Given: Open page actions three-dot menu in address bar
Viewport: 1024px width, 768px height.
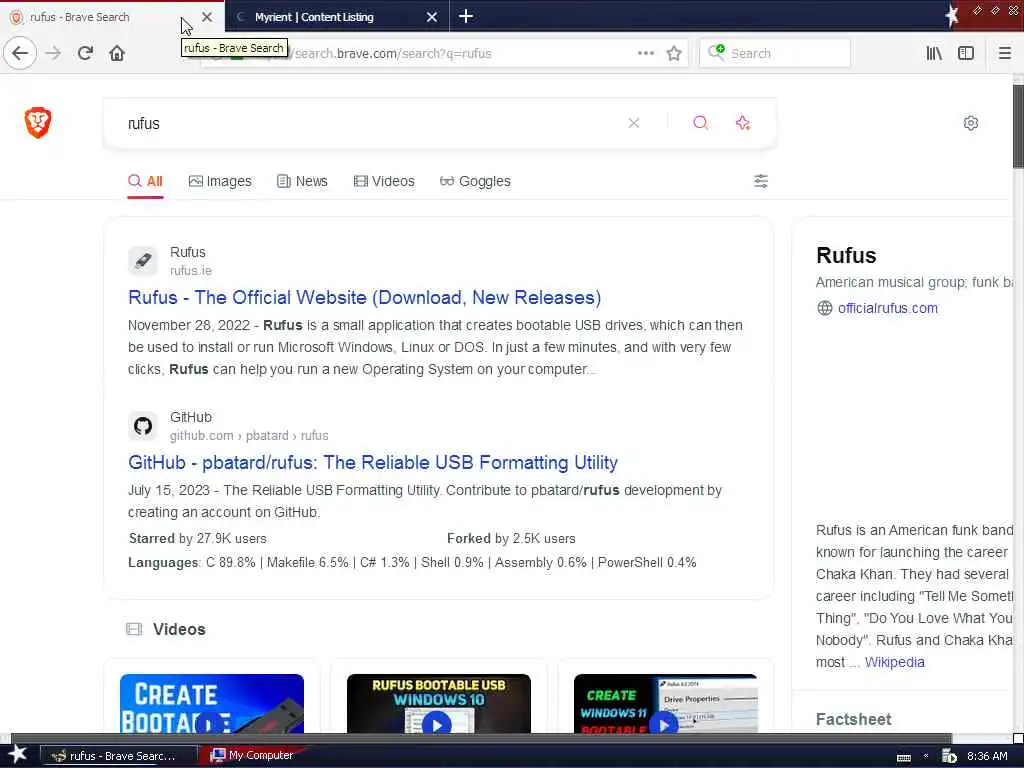Looking at the screenshot, I should [645, 53].
